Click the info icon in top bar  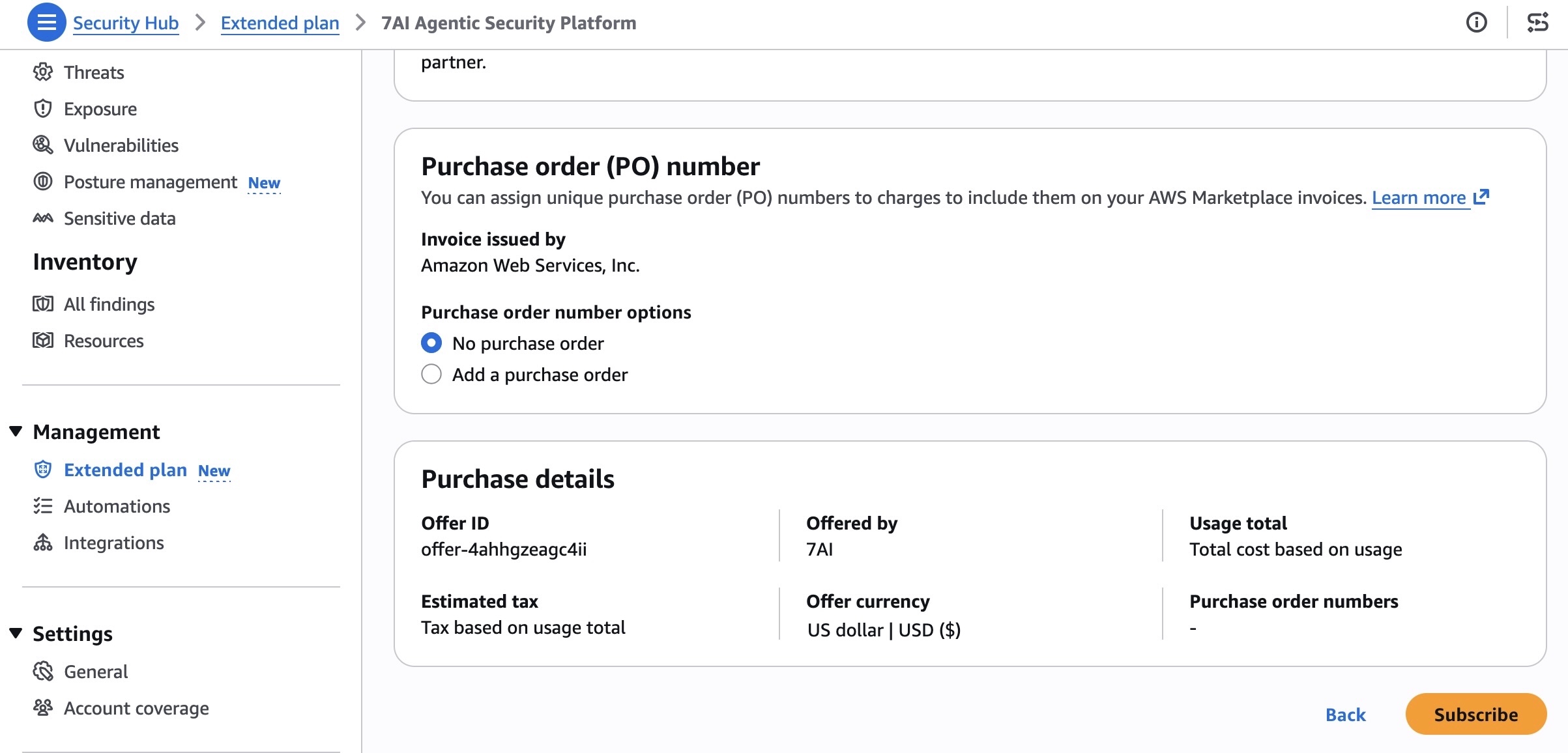pyautogui.click(x=1476, y=23)
